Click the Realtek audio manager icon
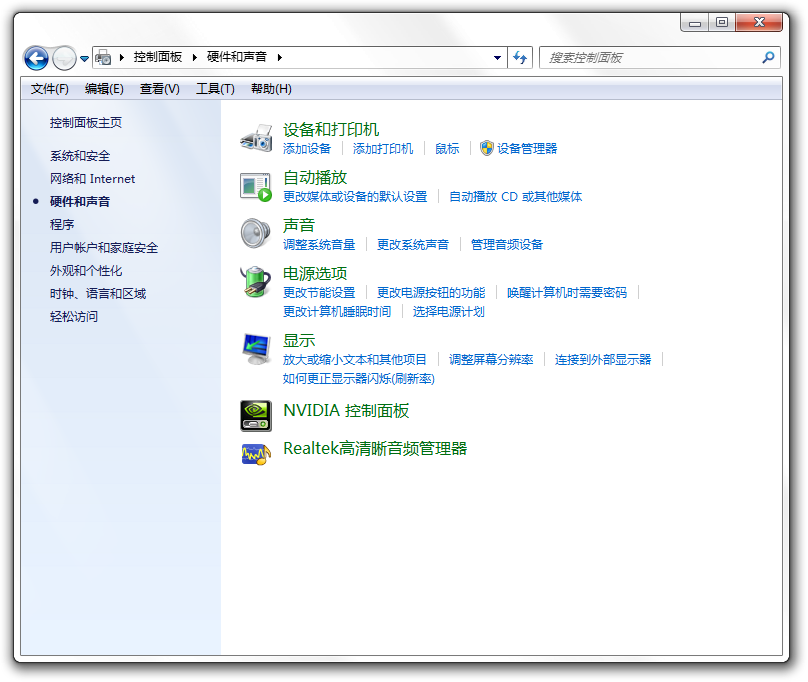 (256, 453)
